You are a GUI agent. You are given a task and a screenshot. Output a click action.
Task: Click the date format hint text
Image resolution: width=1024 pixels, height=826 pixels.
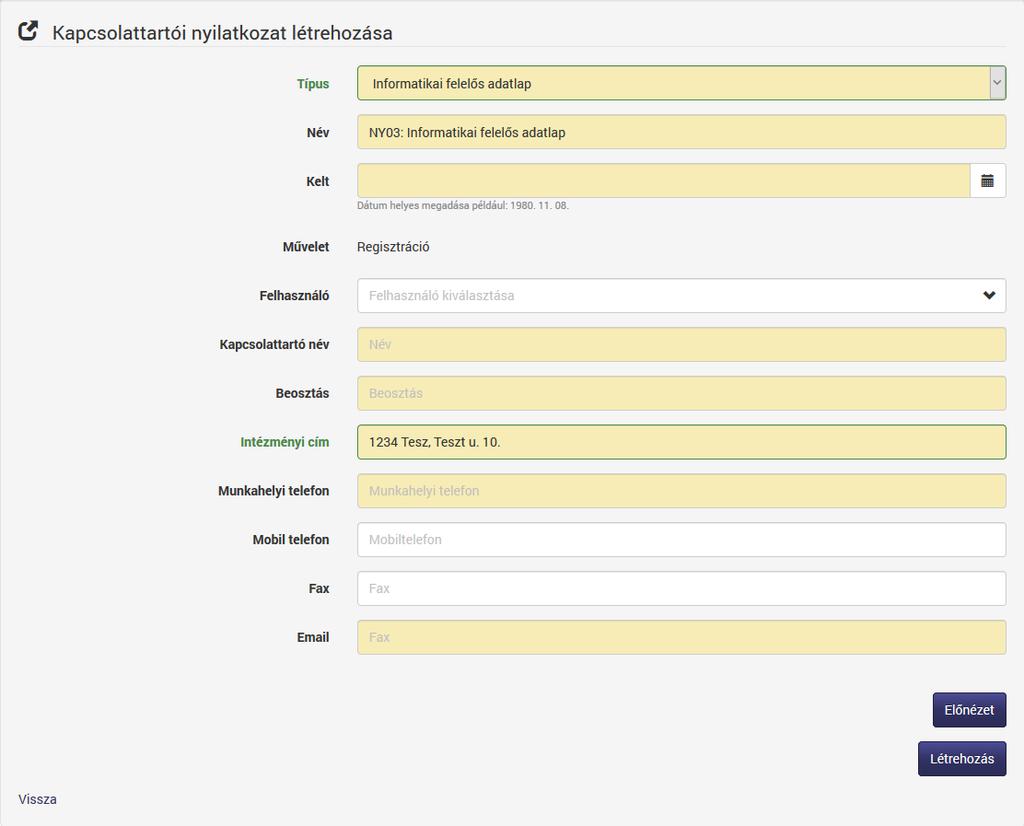462,205
